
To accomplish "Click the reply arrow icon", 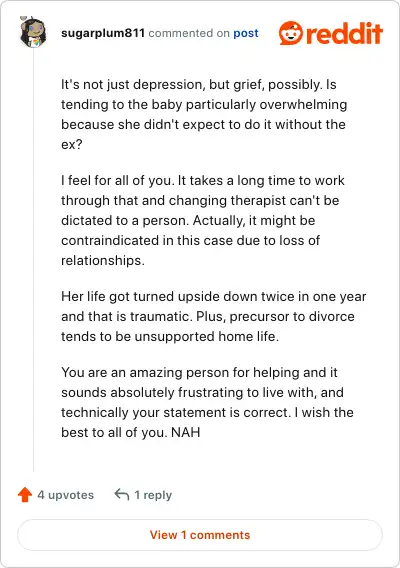I will (x=122, y=494).
